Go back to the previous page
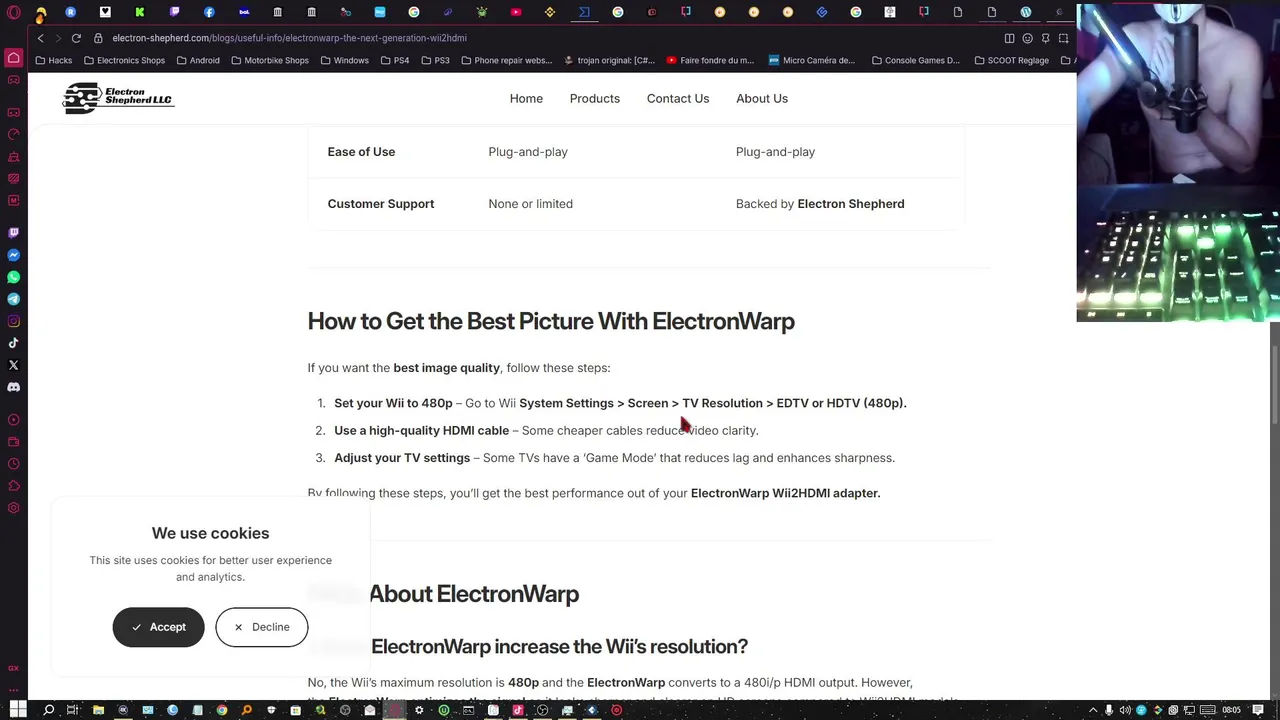 pyautogui.click(x=40, y=38)
